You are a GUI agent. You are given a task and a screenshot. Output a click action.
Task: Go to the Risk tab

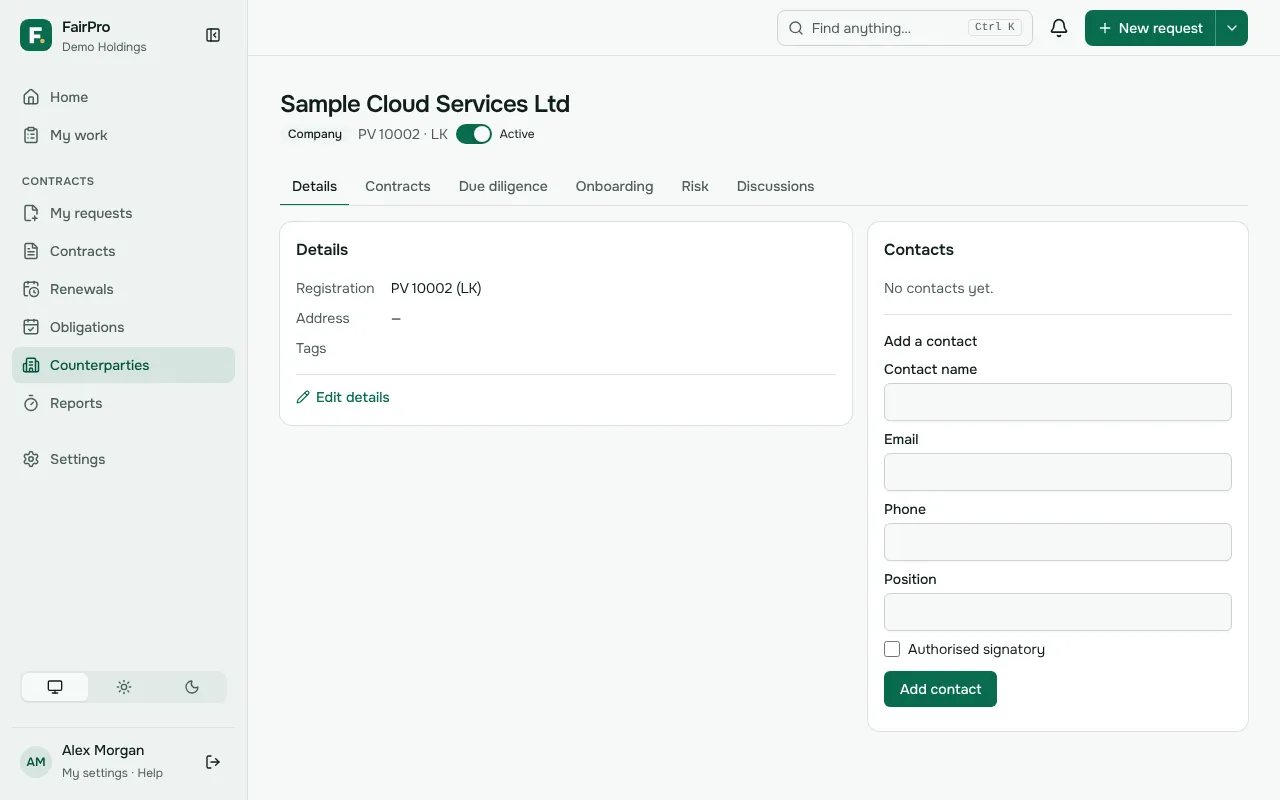pyautogui.click(x=695, y=186)
